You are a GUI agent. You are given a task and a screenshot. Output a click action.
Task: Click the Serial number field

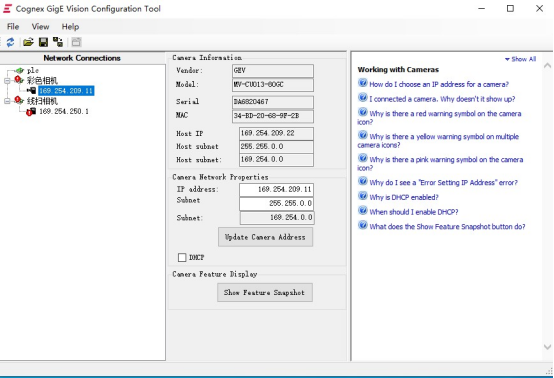273,102
